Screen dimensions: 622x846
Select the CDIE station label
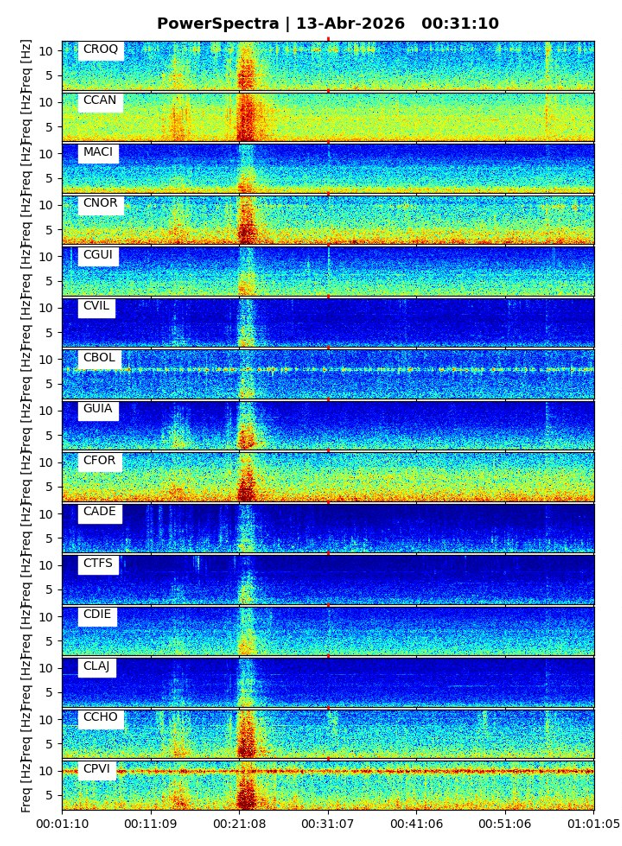[x=97, y=615]
